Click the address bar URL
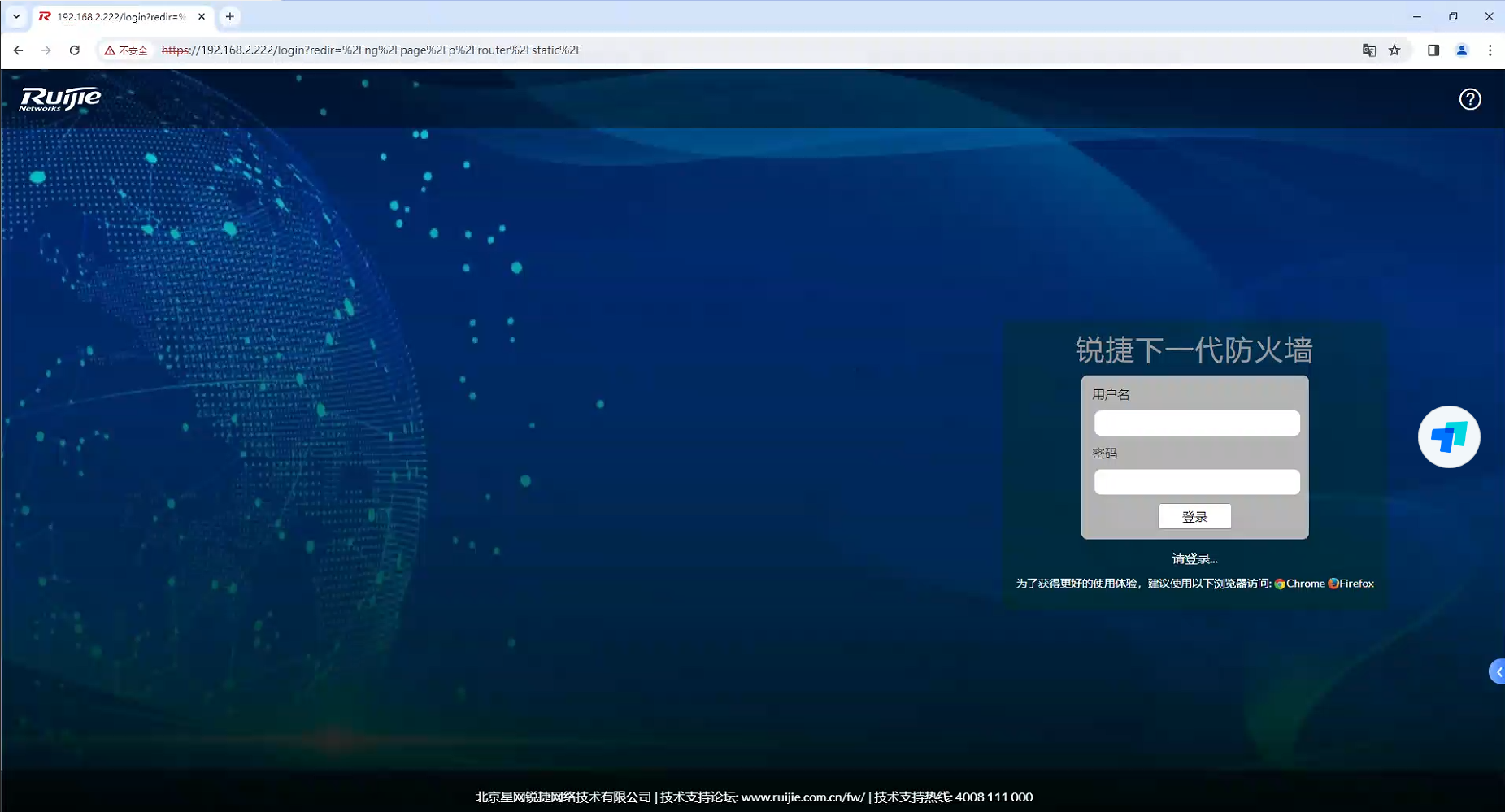The width and height of the screenshot is (1505, 812). [x=372, y=50]
